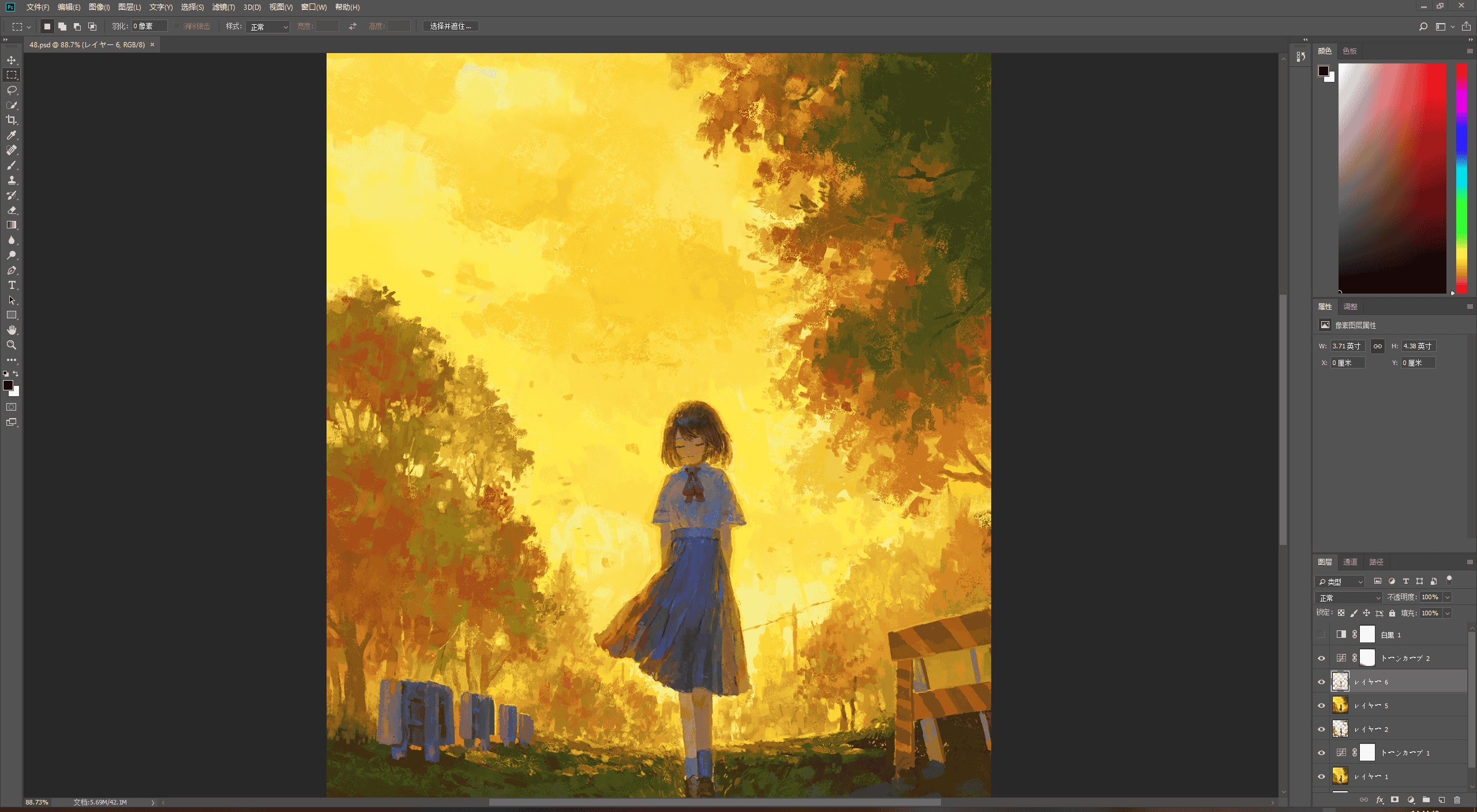Click the Add to selection mode button

[x=62, y=27]
